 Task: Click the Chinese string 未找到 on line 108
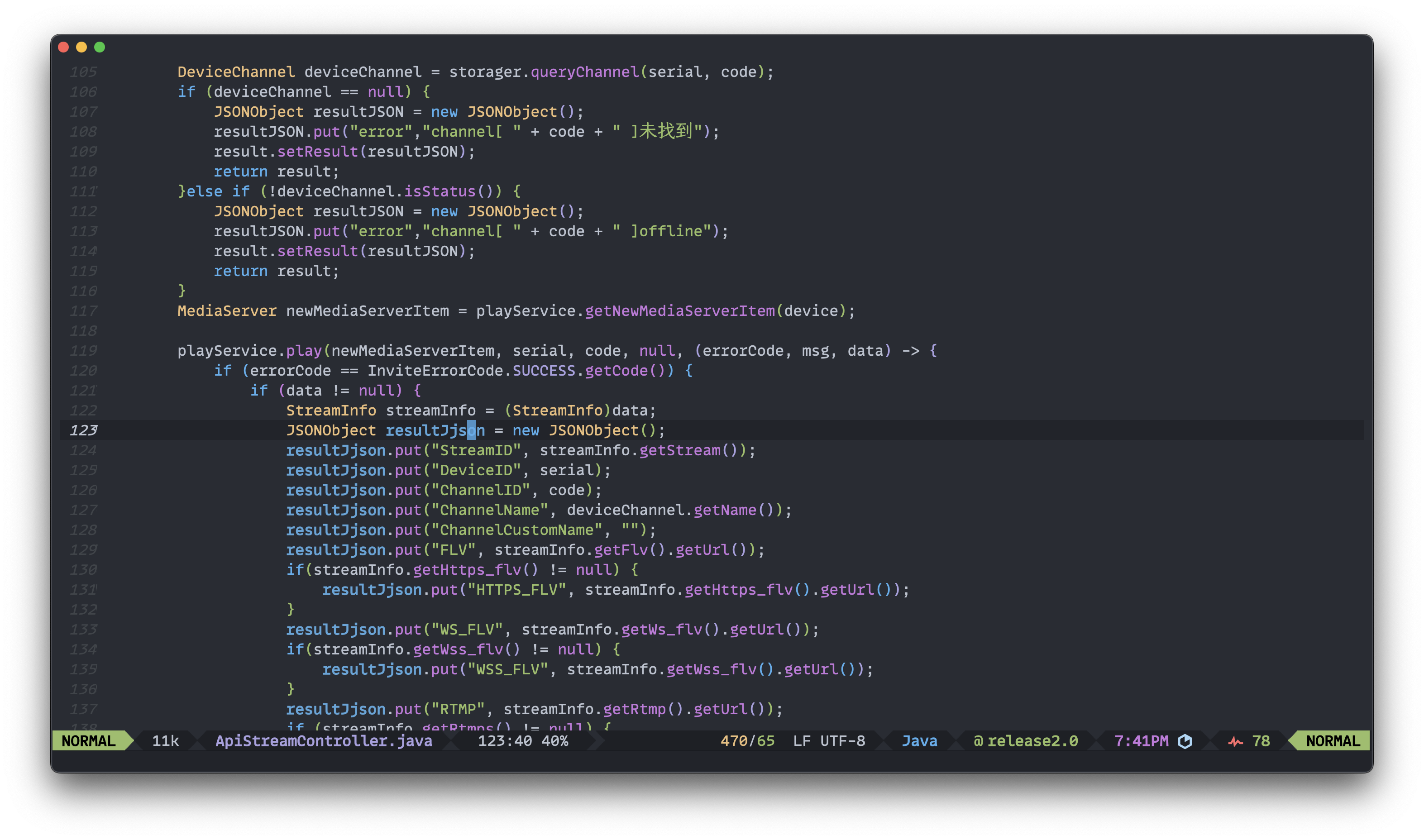(666, 131)
